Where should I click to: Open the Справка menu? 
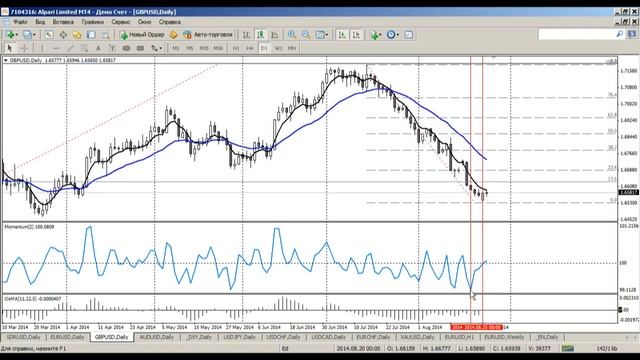coord(170,22)
